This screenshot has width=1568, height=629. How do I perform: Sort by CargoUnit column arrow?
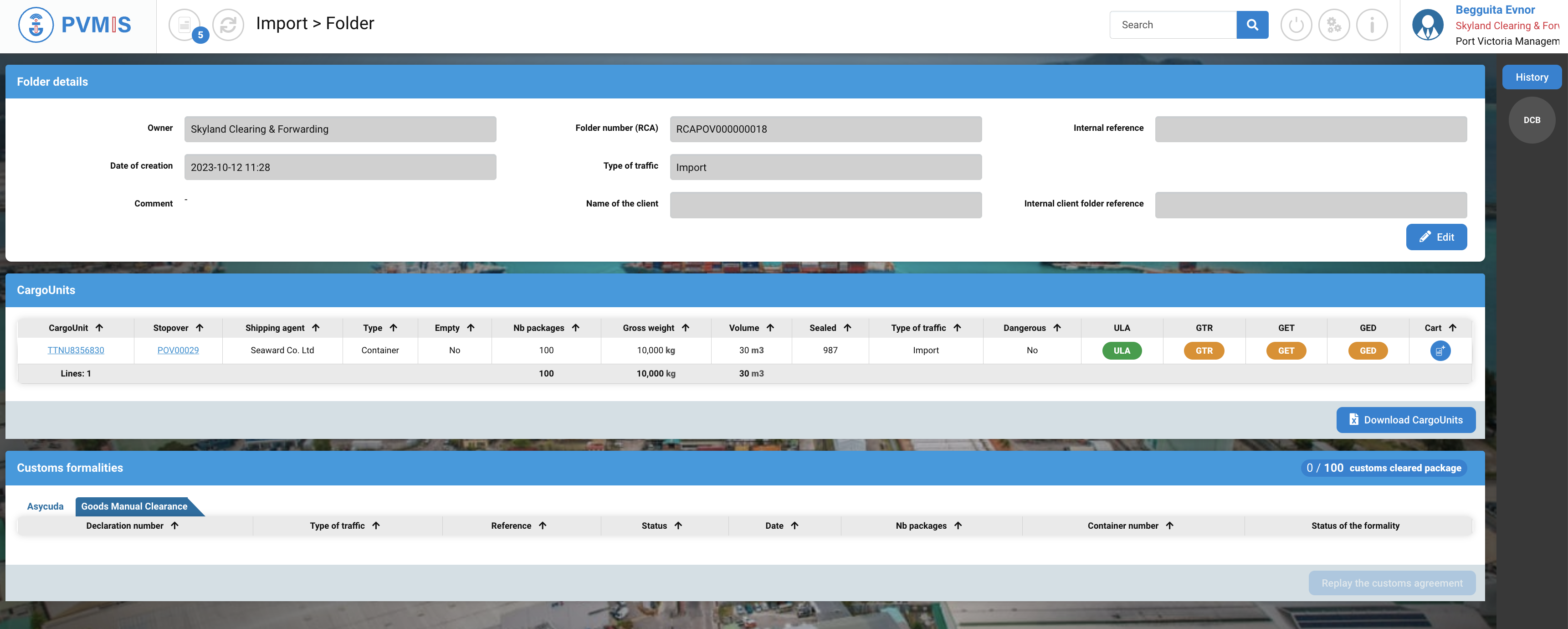point(99,328)
